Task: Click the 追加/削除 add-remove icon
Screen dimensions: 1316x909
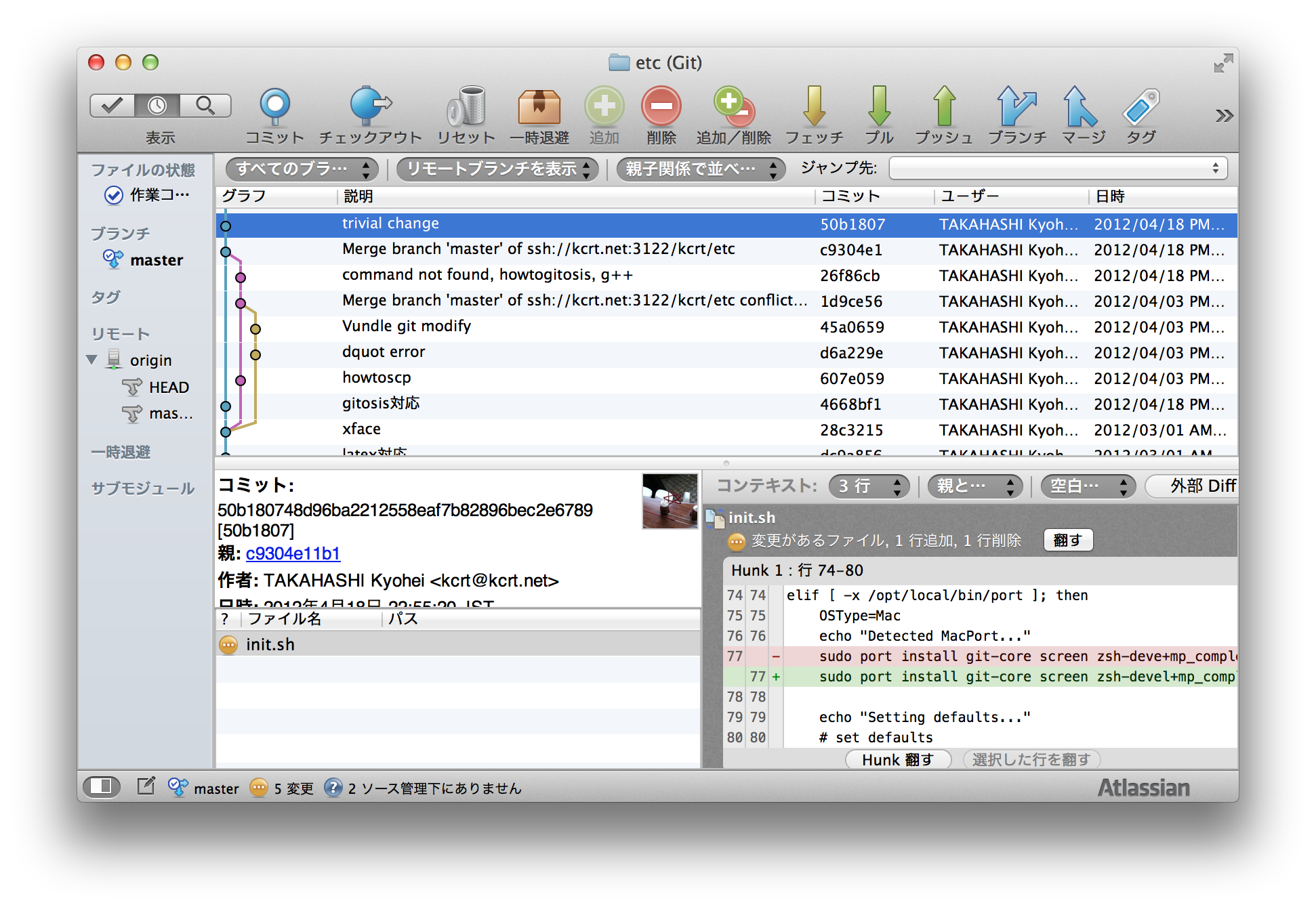Action: click(x=734, y=106)
